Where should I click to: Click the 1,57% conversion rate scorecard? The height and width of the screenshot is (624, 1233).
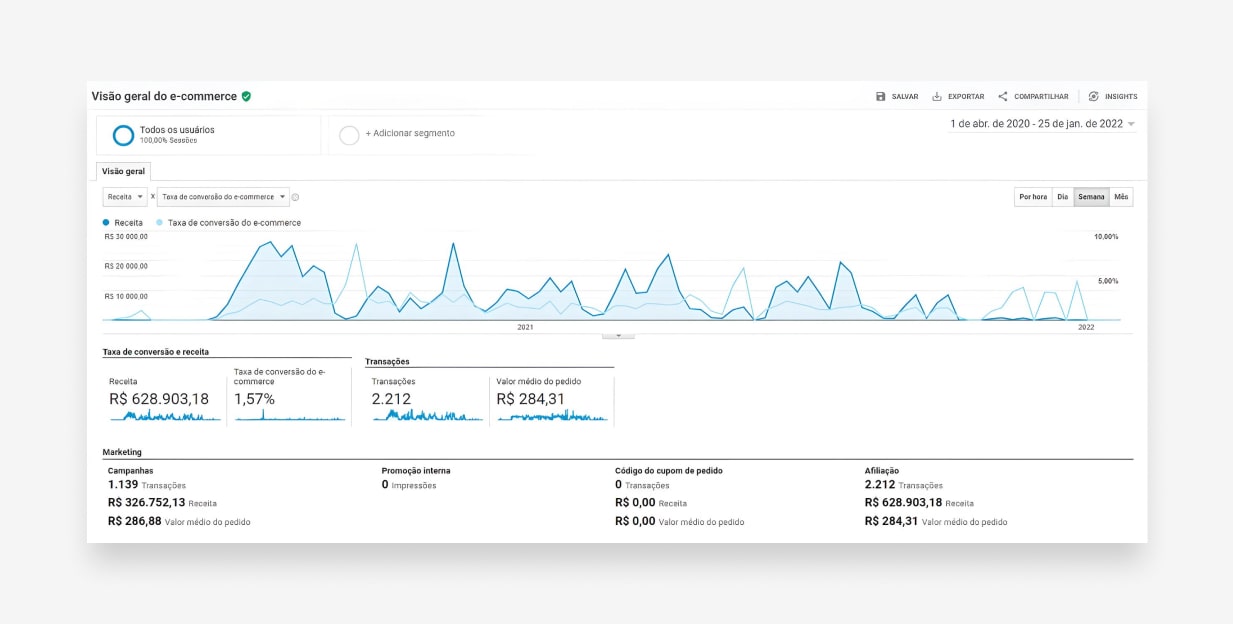254,399
